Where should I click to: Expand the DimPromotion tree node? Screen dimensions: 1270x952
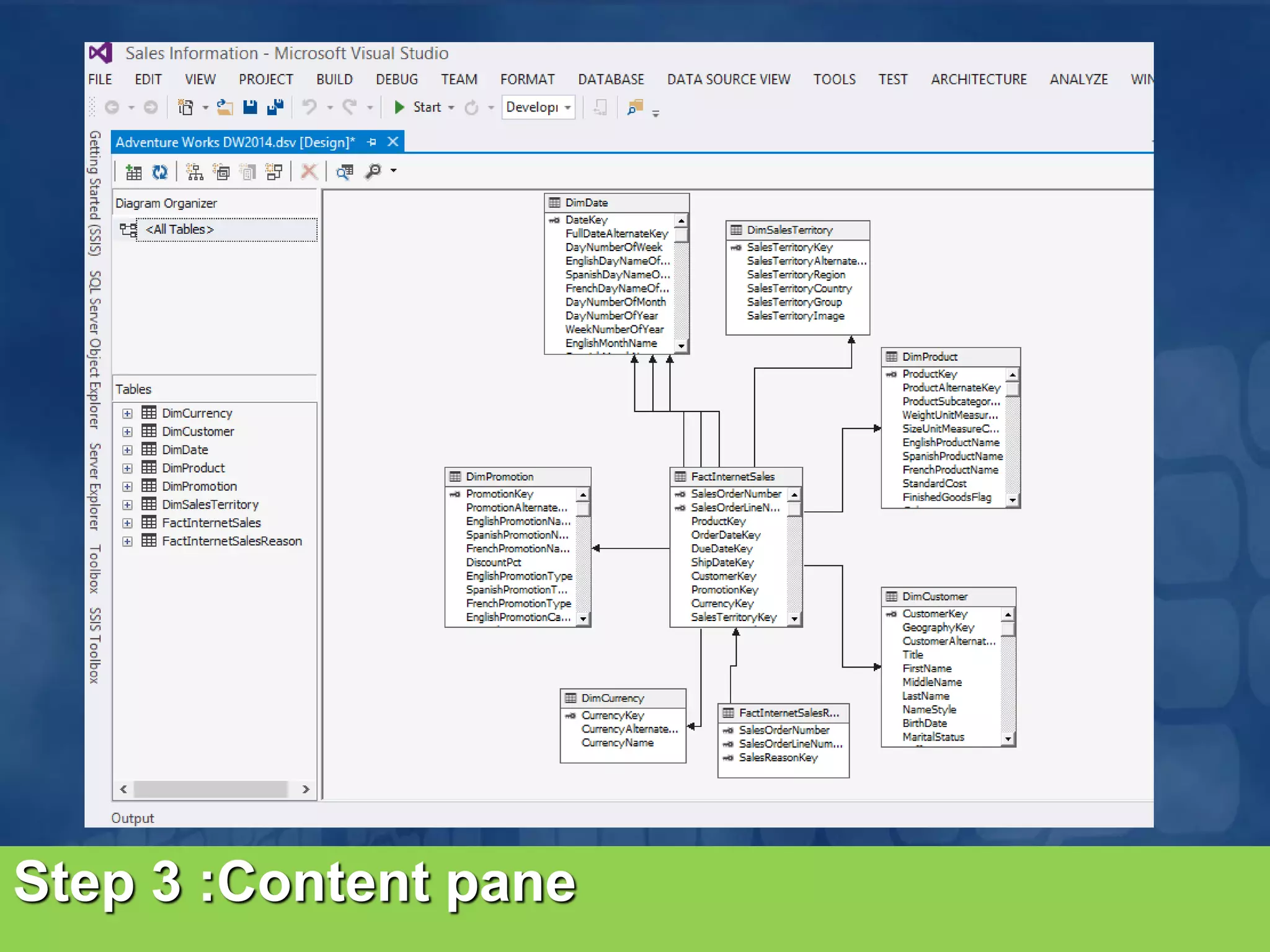[127, 487]
